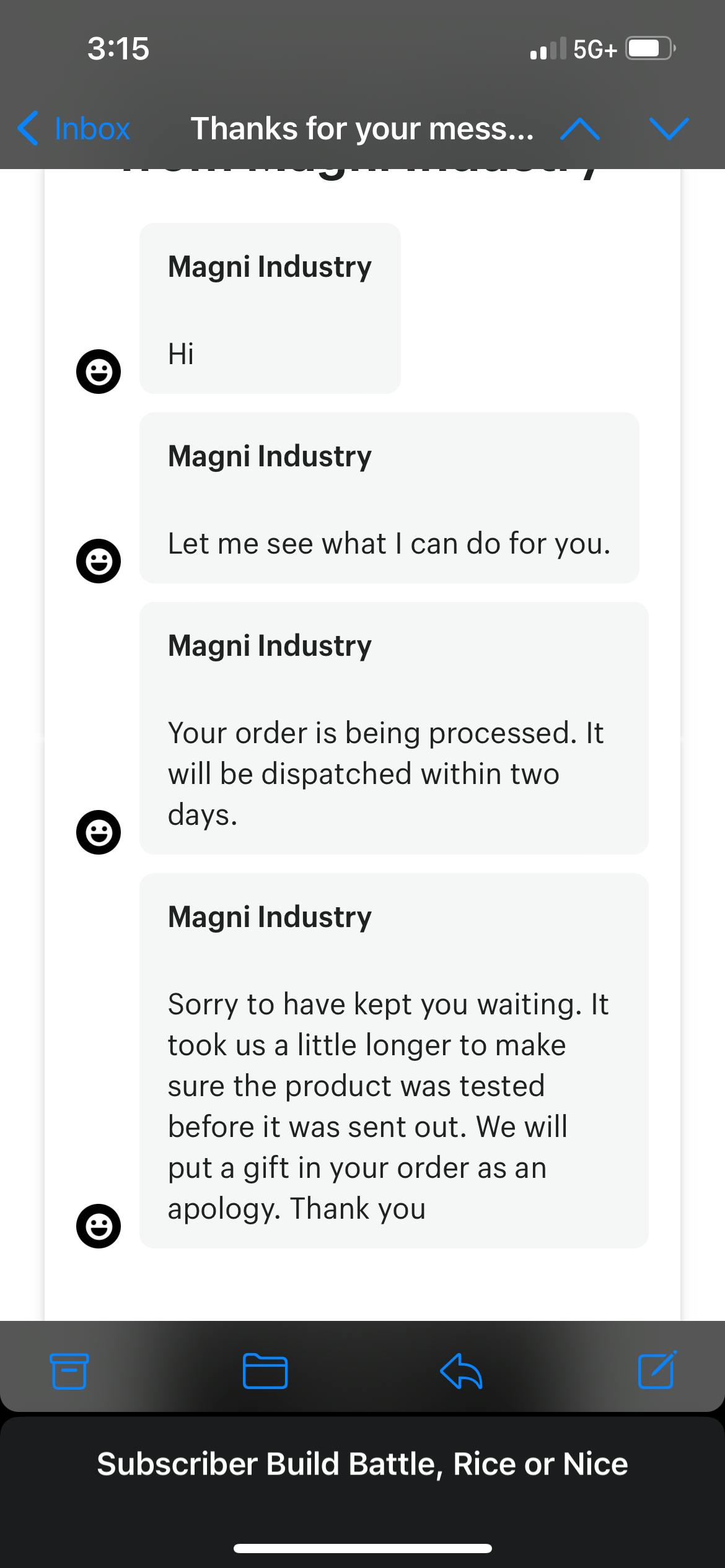Tap the home indicator bar

[362, 1549]
